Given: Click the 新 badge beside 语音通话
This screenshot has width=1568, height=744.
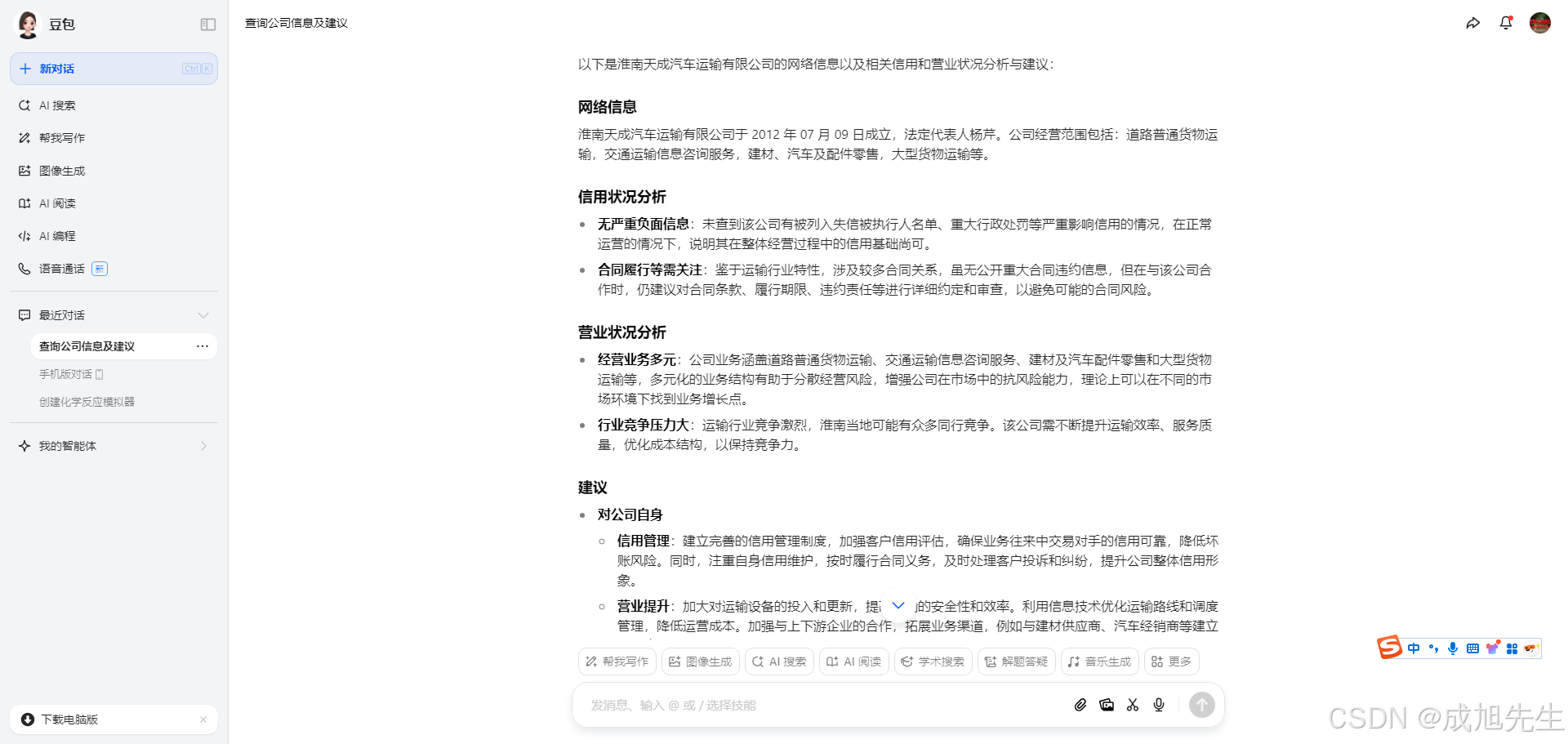Looking at the screenshot, I should pos(100,269).
